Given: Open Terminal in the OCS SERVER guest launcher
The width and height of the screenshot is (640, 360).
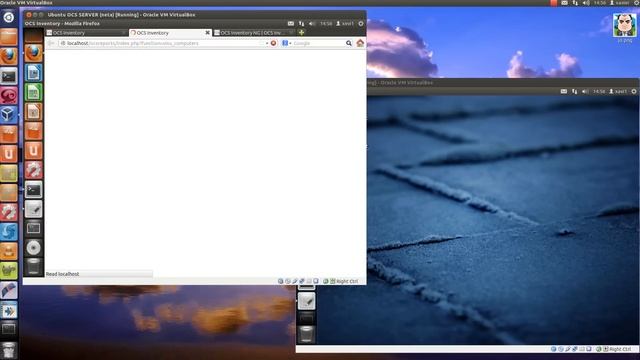Looking at the screenshot, I should pyautogui.click(x=33, y=190).
